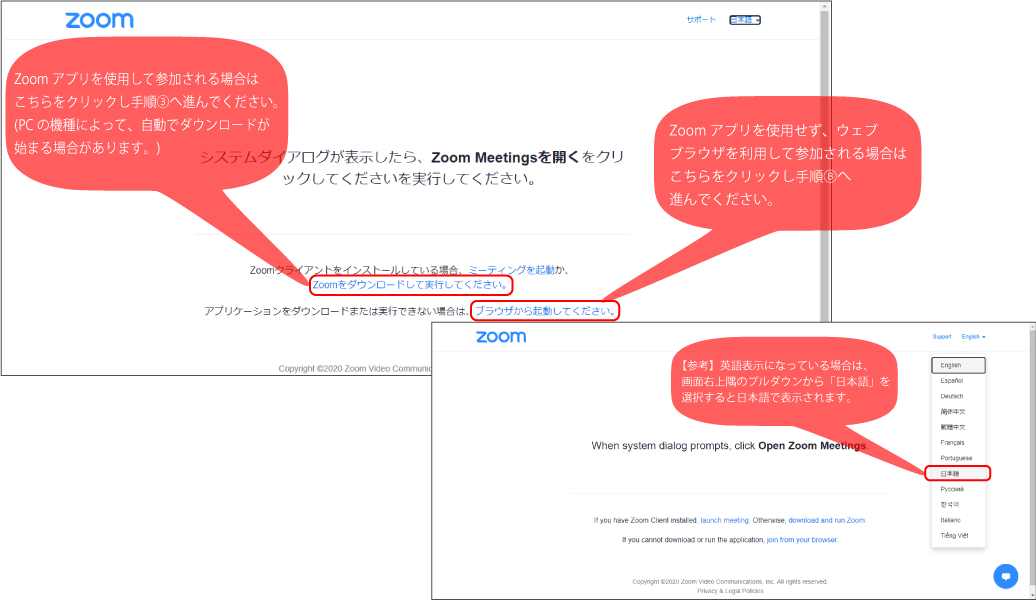The width and height of the screenshot is (1036, 600).
Task: Select 简体中文 in the language list
Action: coord(958,412)
